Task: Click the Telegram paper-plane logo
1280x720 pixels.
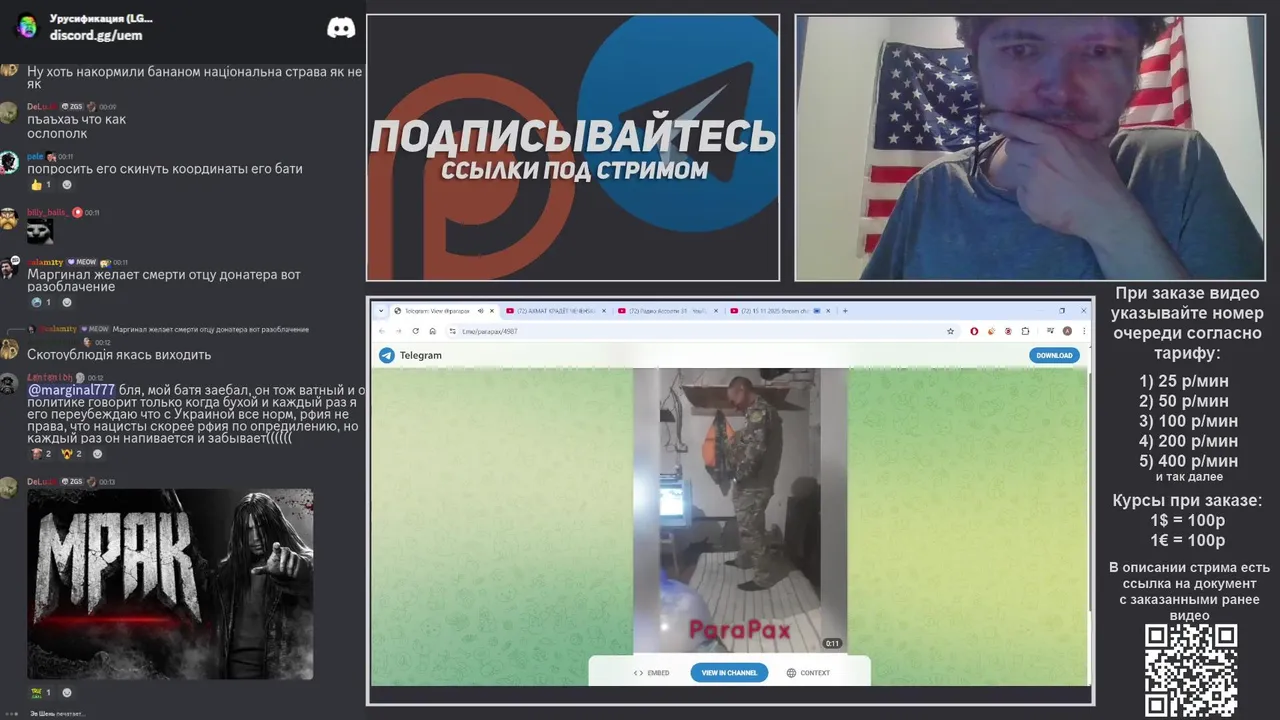Action: pyautogui.click(x=387, y=355)
